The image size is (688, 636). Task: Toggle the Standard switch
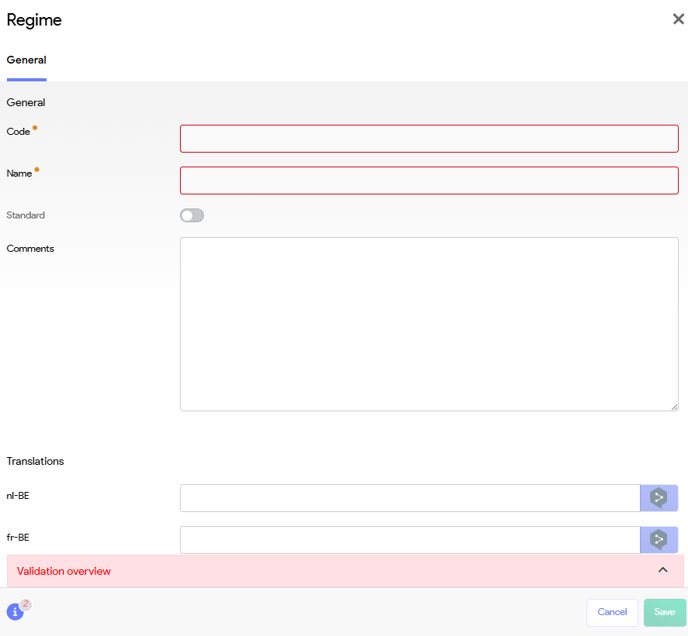(x=192, y=216)
